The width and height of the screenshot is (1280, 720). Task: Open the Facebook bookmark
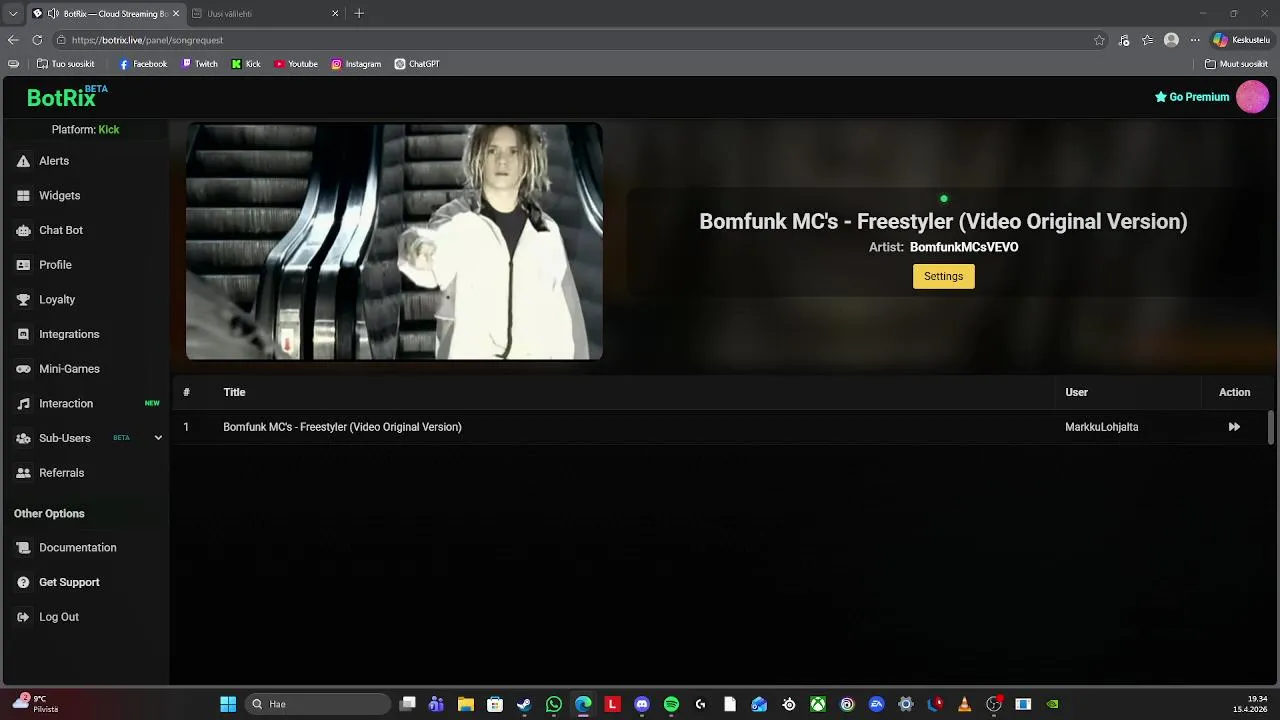(x=143, y=64)
